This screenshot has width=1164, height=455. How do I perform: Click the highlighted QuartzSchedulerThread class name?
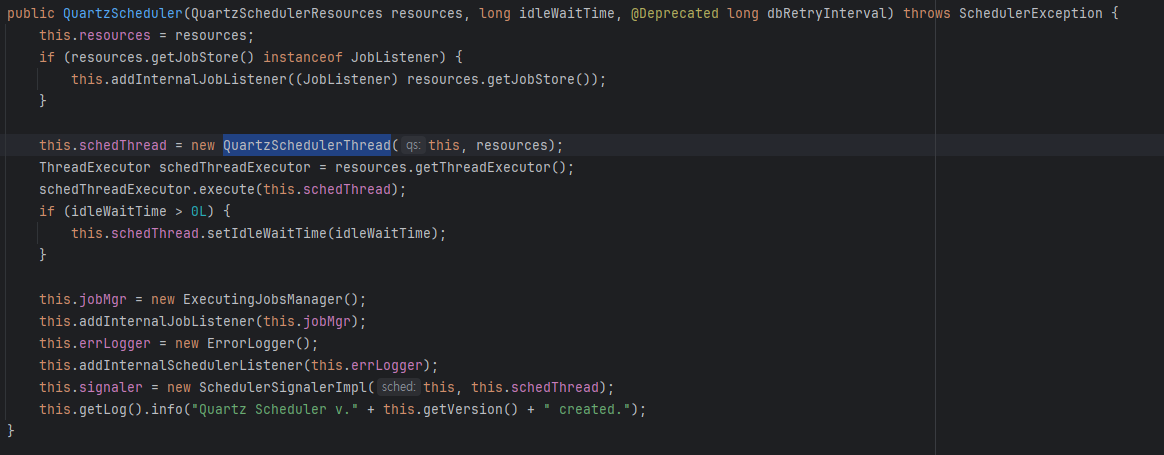click(x=307, y=145)
